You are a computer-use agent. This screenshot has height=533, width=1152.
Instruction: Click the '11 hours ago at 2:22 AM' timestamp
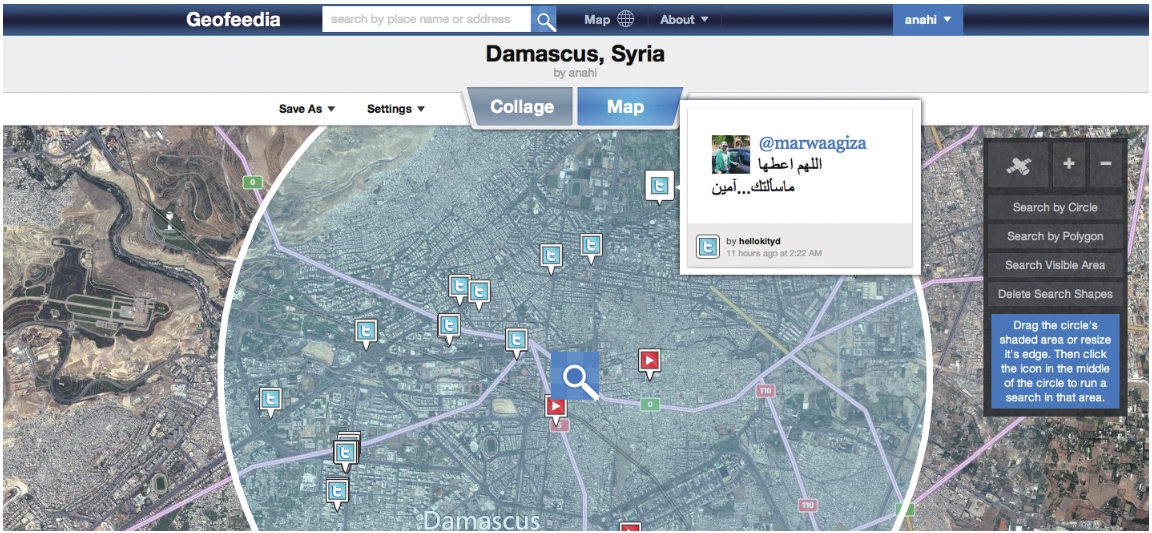pyautogui.click(x=774, y=253)
